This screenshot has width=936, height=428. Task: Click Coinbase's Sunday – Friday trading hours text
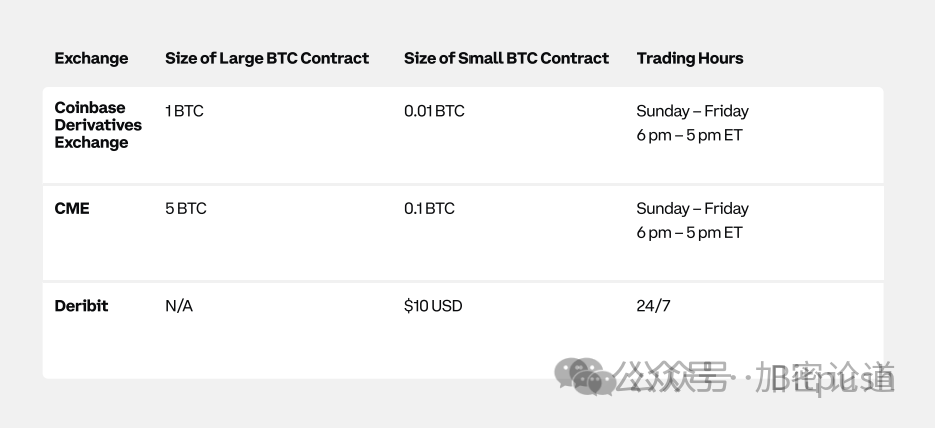point(692,111)
